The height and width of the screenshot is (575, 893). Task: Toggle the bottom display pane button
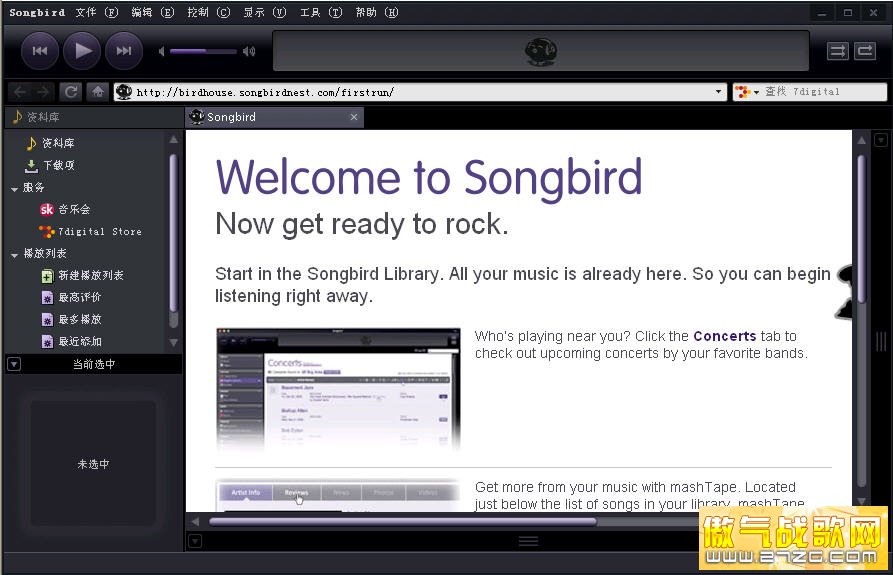195,541
